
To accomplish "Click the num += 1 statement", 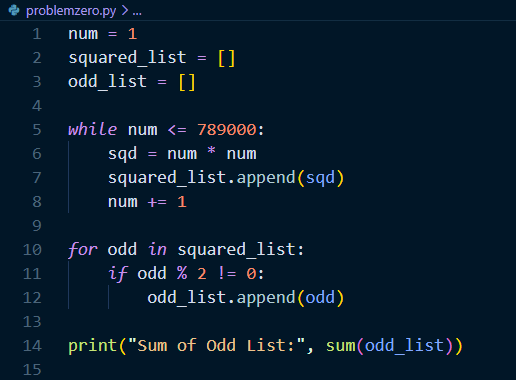I will 147,202.
